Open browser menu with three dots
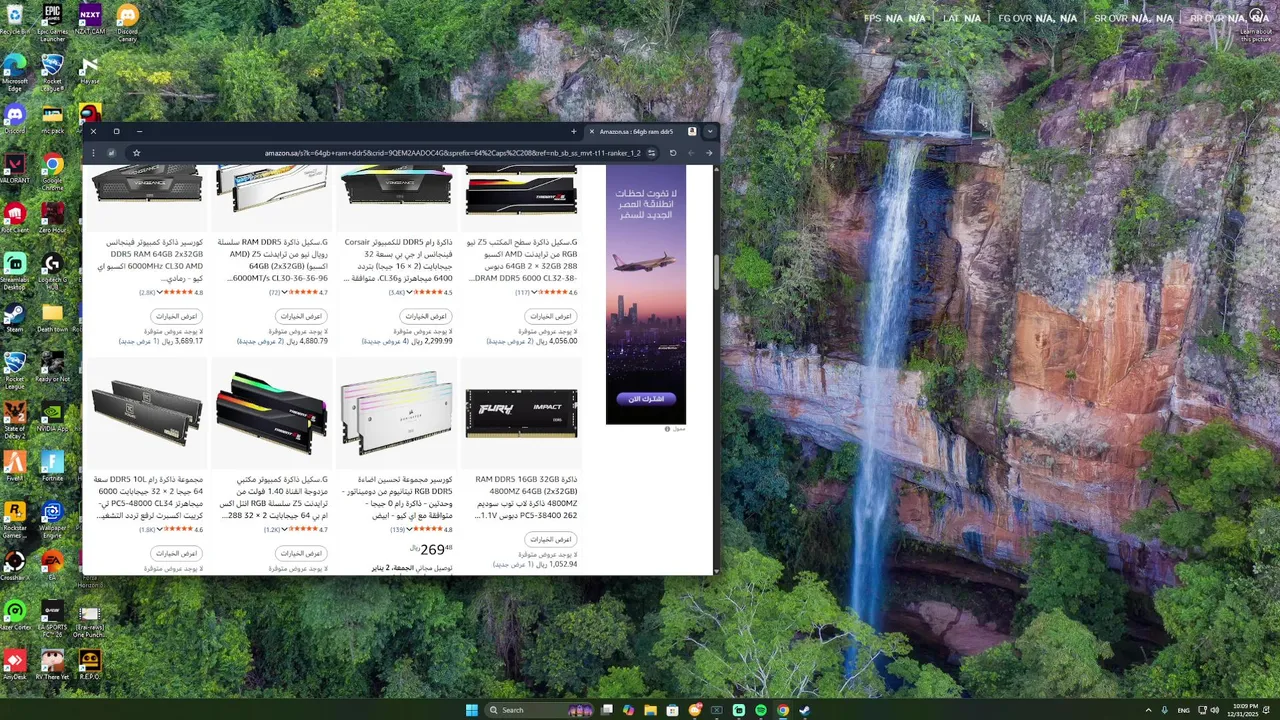The height and width of the screenshot is (720, 1280). click(93, 153)
